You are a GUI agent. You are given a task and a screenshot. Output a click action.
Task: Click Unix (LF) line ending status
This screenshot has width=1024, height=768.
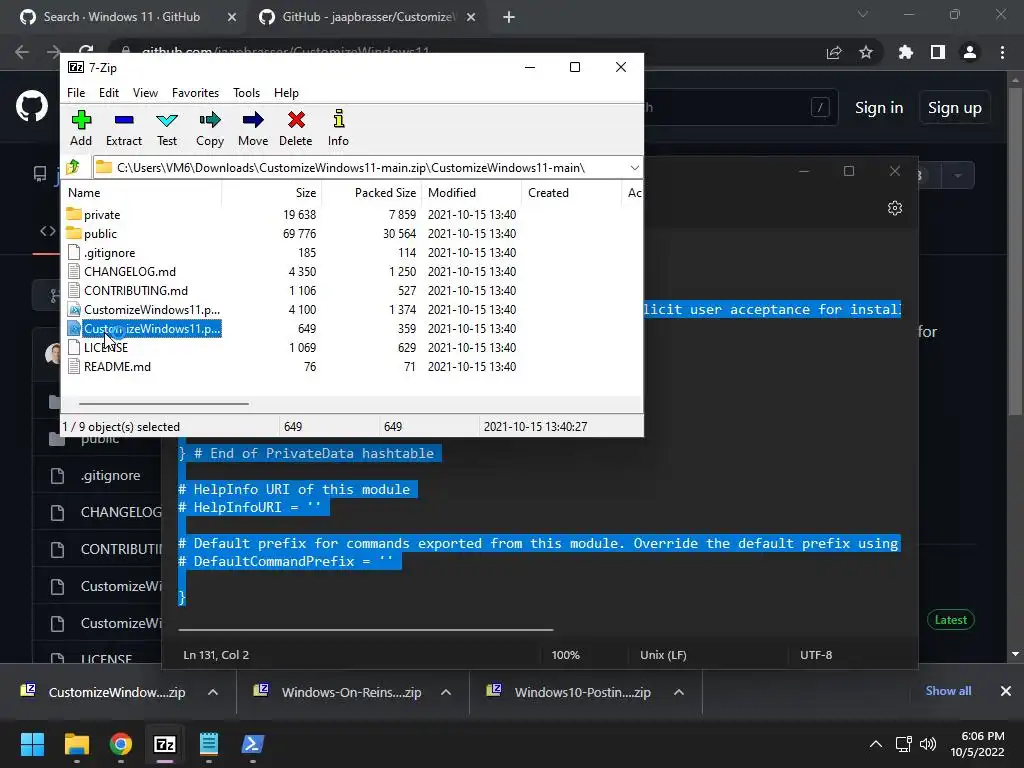coord(663,654)
